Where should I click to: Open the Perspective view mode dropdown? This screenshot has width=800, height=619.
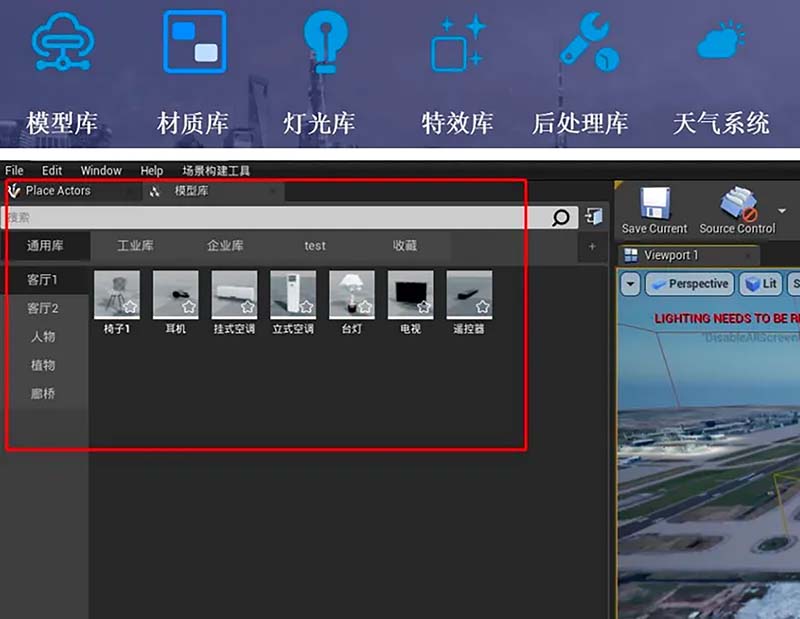[689, 284]
